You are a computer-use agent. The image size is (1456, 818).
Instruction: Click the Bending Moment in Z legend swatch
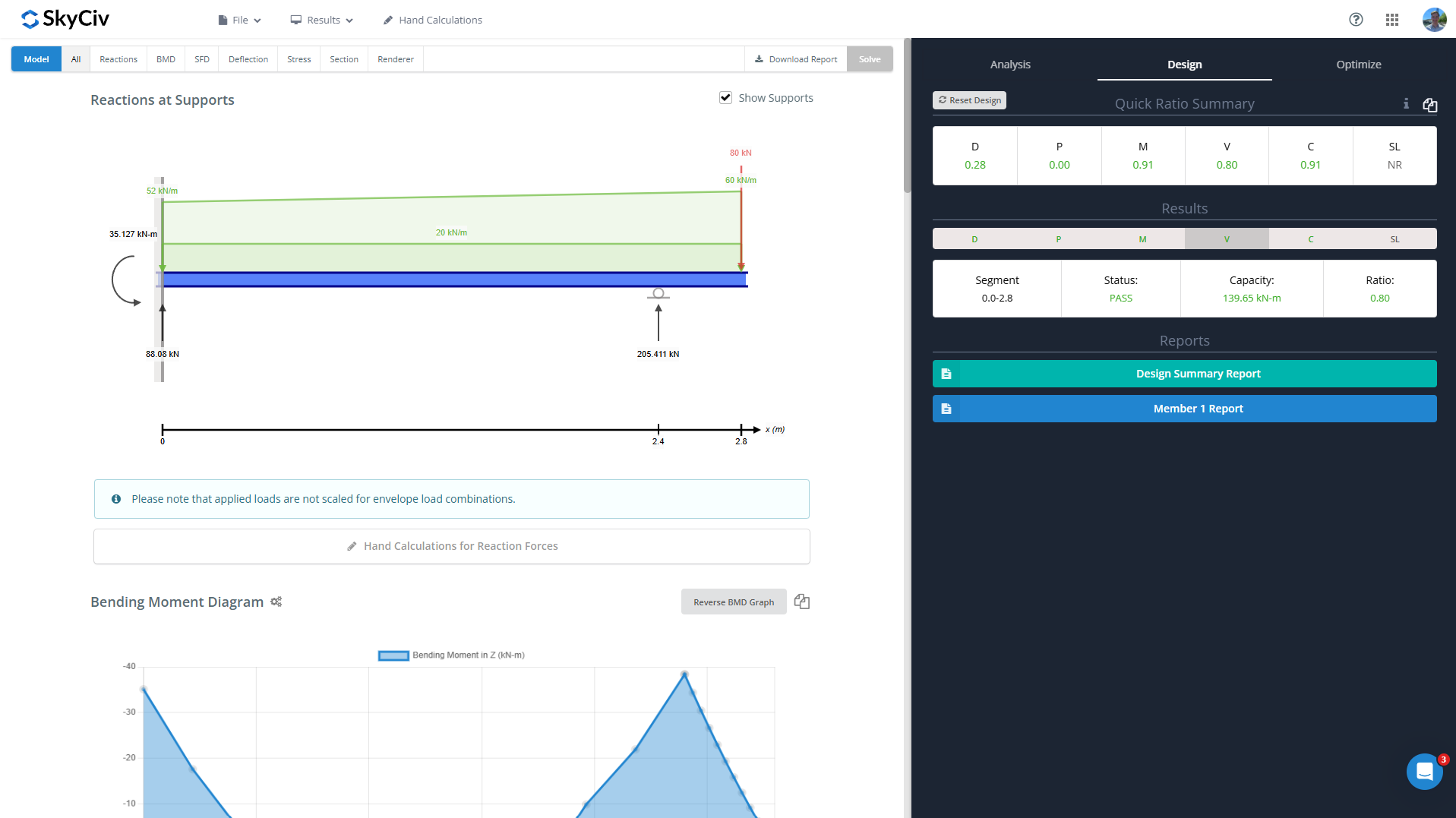coord(393,655)
